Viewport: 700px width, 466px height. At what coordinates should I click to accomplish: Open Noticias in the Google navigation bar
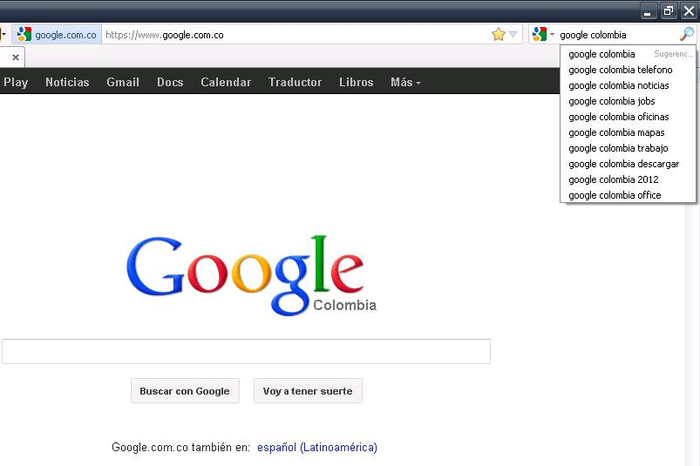[x=67, y=82]
